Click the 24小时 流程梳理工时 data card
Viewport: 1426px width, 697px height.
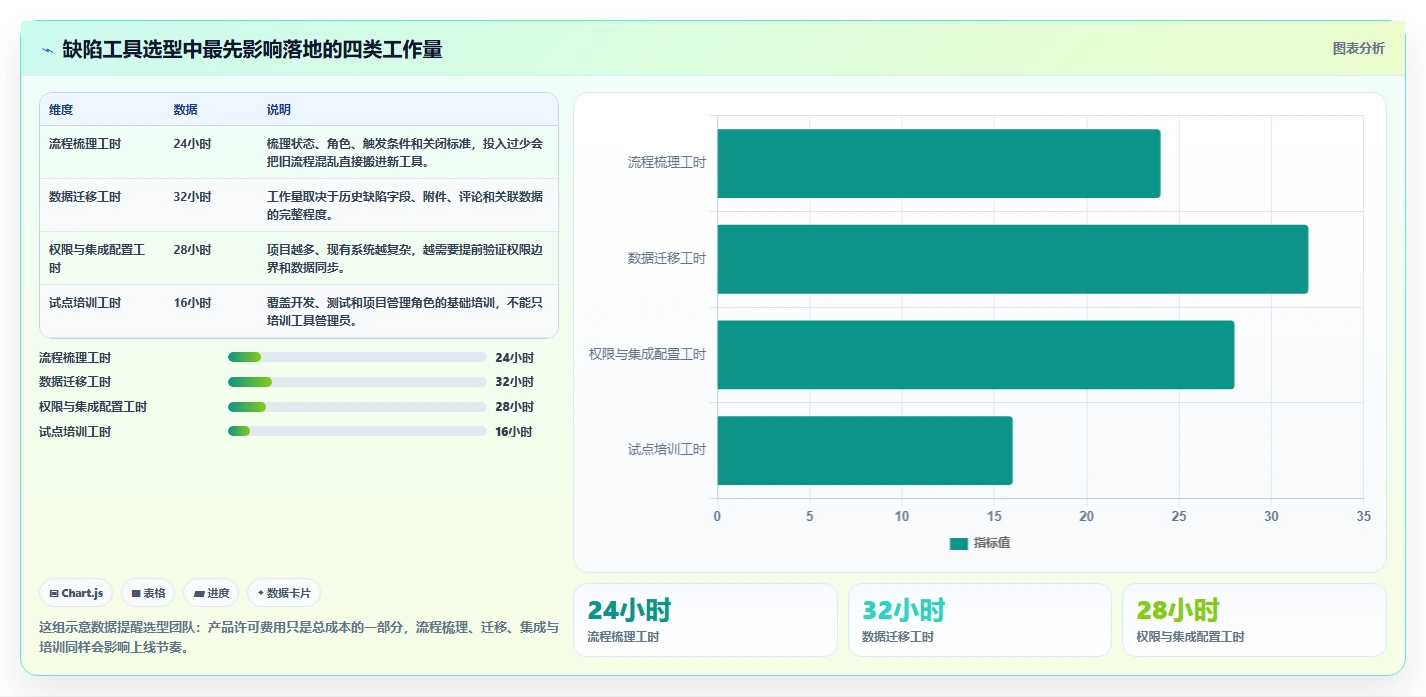coord(705,620)
